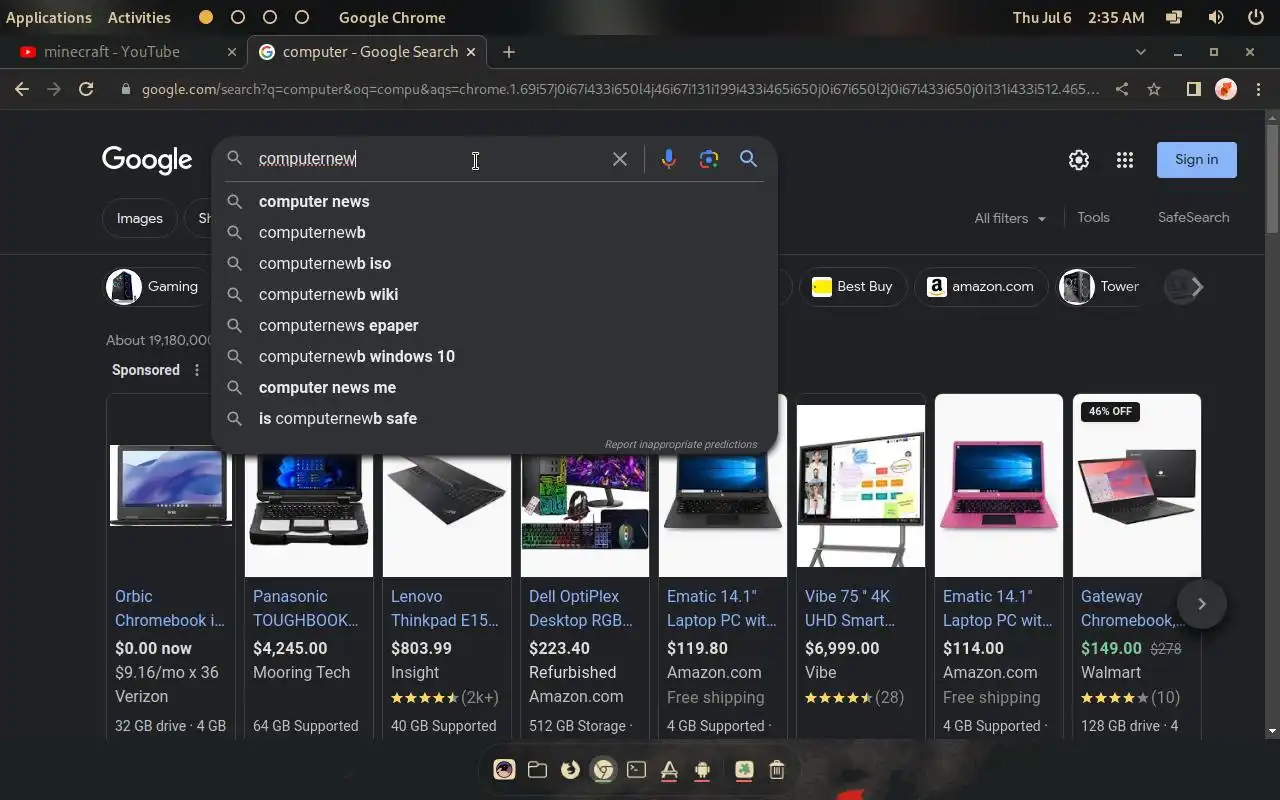Select the Best Buy filter chip
Screen dimensions: 1280x800
pyautogui.click(x=853, y=286)
